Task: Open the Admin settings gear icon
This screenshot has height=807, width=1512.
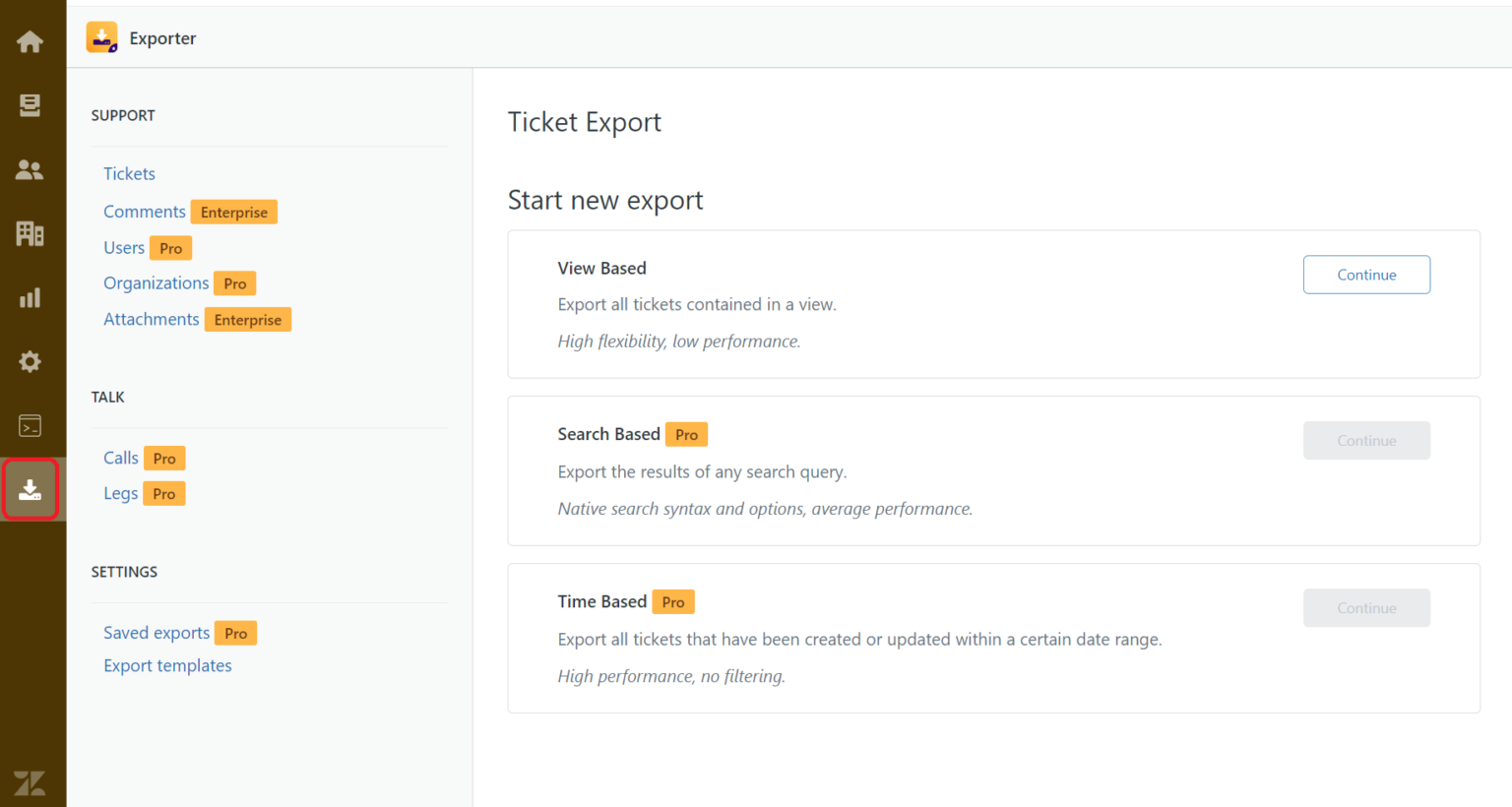Action: pyautogui.click(x=30, y=361)
